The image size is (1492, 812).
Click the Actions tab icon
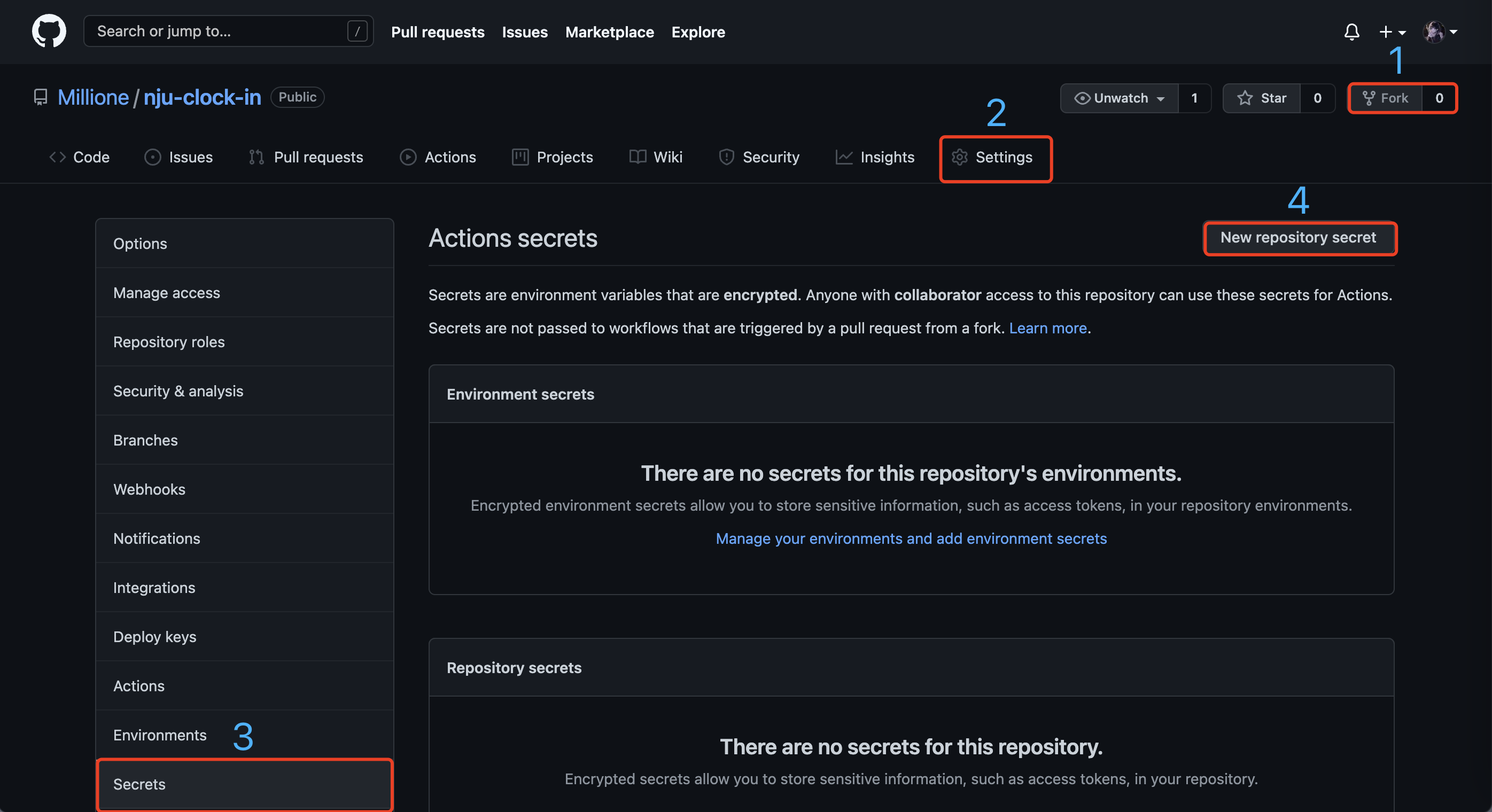[407, 156]
